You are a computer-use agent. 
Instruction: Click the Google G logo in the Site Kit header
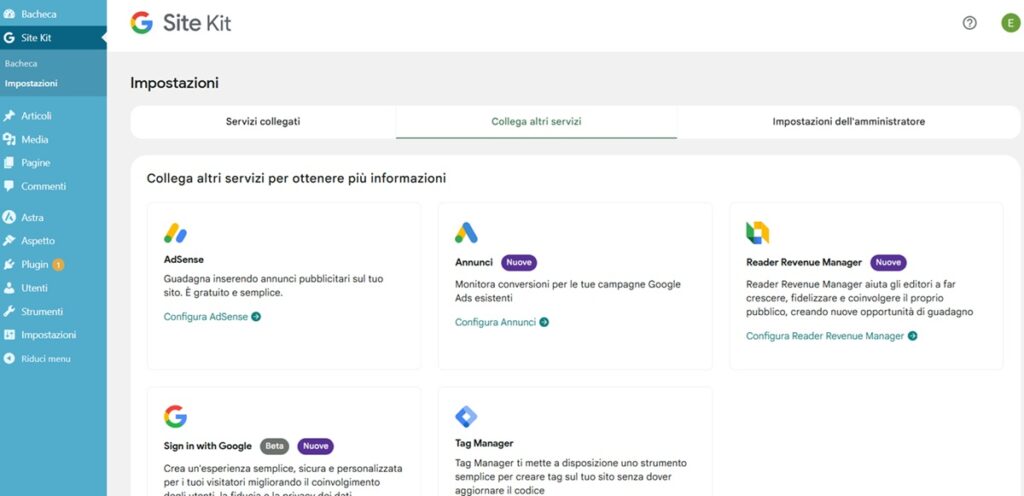point(142,23)
